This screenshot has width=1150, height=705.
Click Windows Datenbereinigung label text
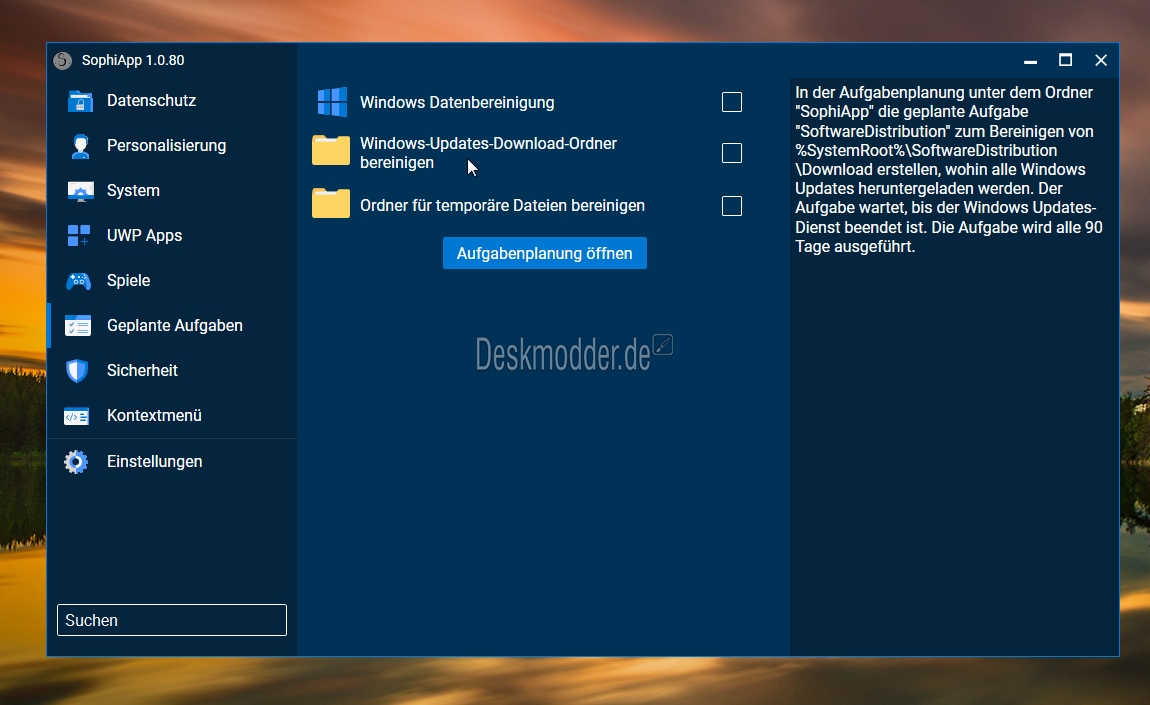click(x=457, y=103)
